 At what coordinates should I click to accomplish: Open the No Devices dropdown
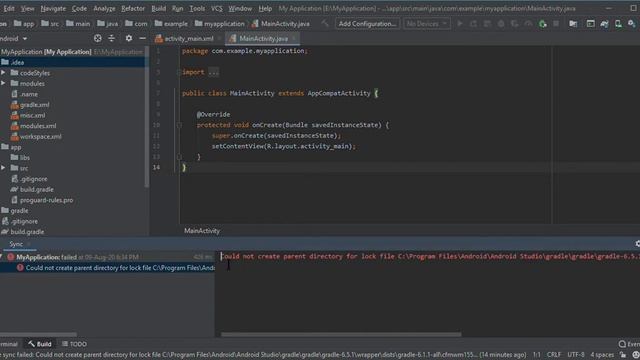[426, 24]
